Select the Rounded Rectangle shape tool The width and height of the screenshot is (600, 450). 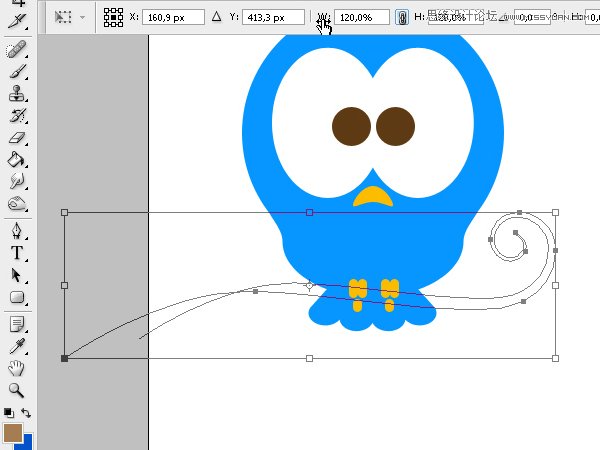tap(16, 297)
